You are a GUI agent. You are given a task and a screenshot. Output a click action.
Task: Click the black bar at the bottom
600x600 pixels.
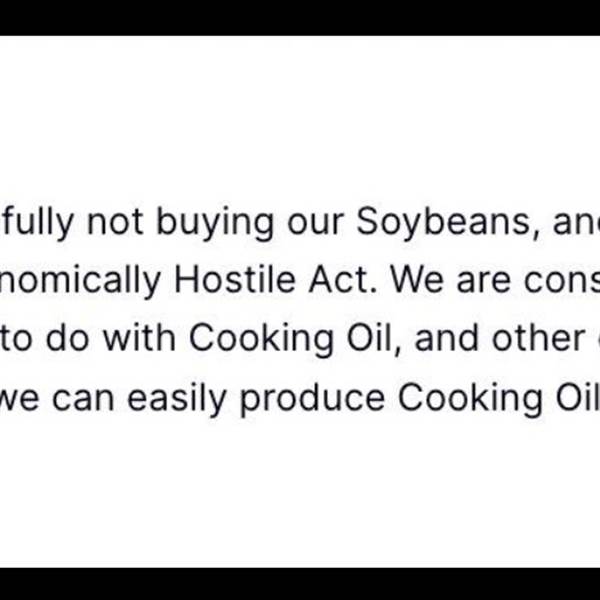300,583
